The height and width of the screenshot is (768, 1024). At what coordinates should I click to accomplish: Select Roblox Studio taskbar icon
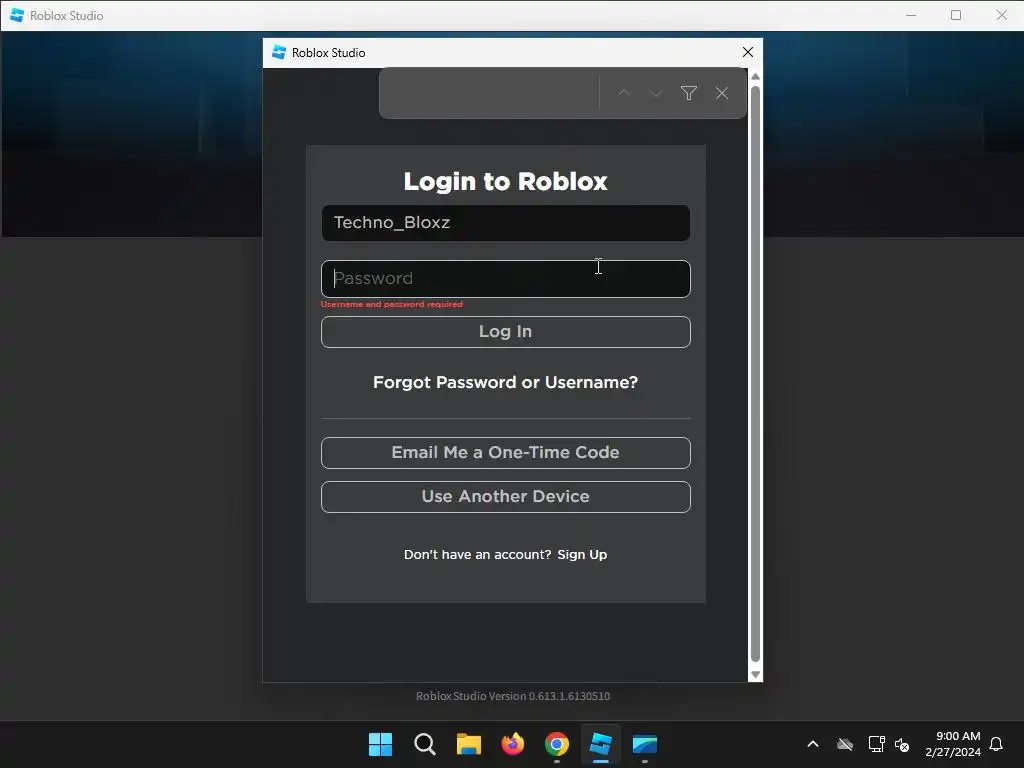[x=601, y=744]
